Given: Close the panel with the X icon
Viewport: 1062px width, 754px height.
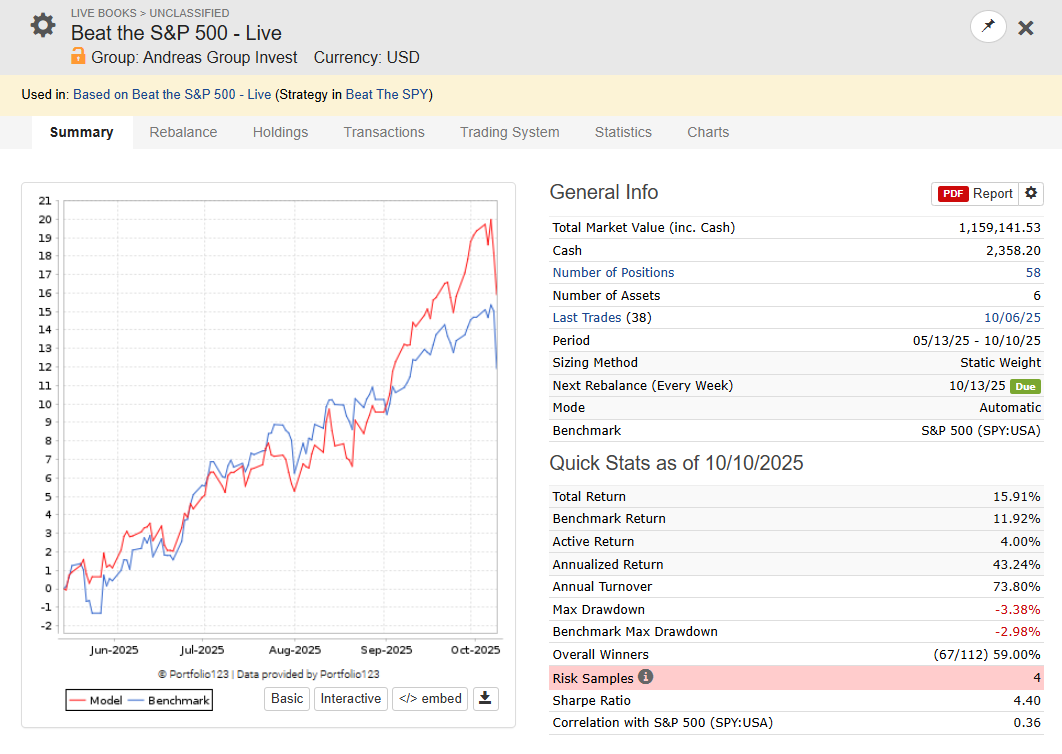Looking at the screenshot, I should 1026,28.
